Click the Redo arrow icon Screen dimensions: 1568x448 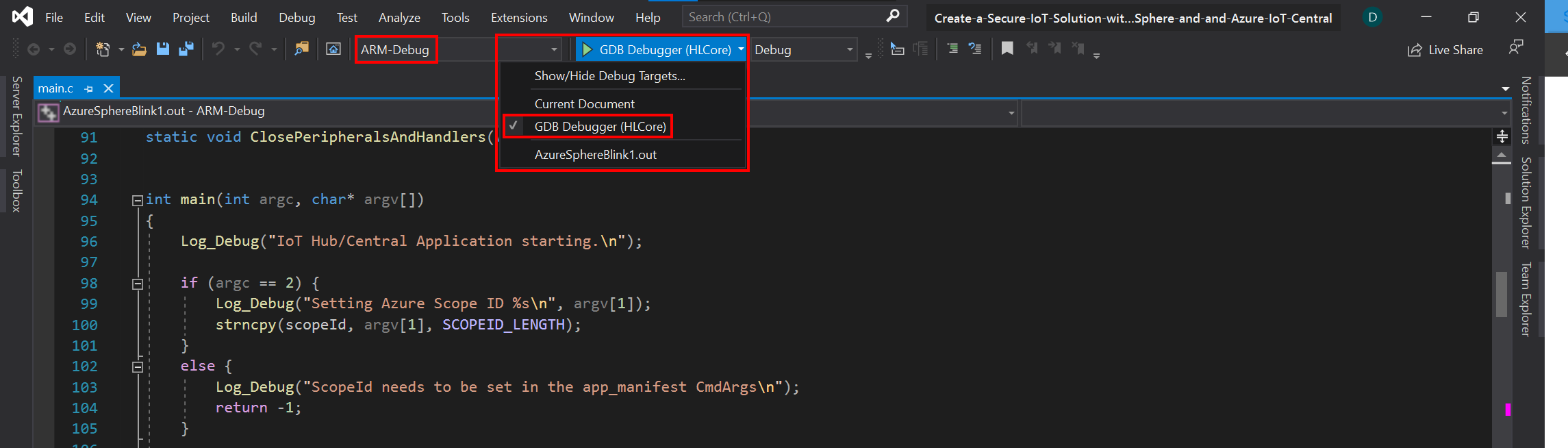[x=255, y=49]
